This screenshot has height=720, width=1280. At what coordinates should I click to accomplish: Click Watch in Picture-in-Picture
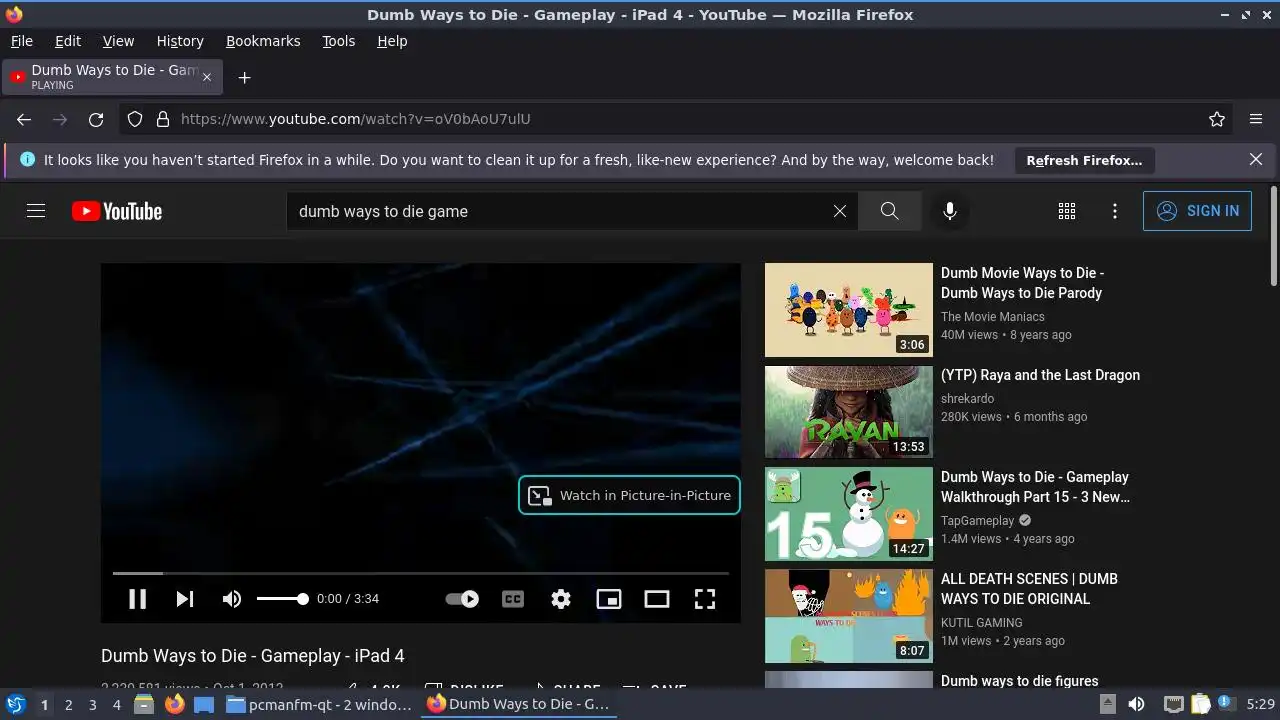click(629, 495)
